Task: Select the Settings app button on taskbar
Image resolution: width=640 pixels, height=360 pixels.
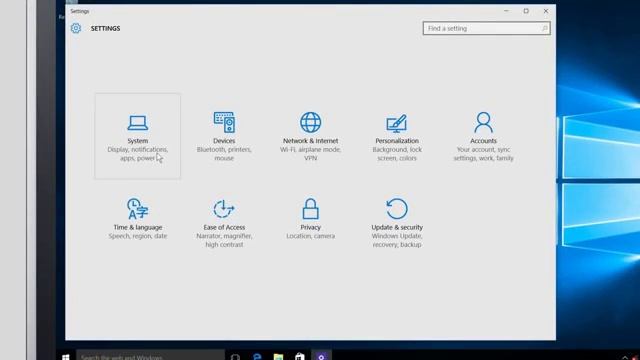Action: point(322,356)
